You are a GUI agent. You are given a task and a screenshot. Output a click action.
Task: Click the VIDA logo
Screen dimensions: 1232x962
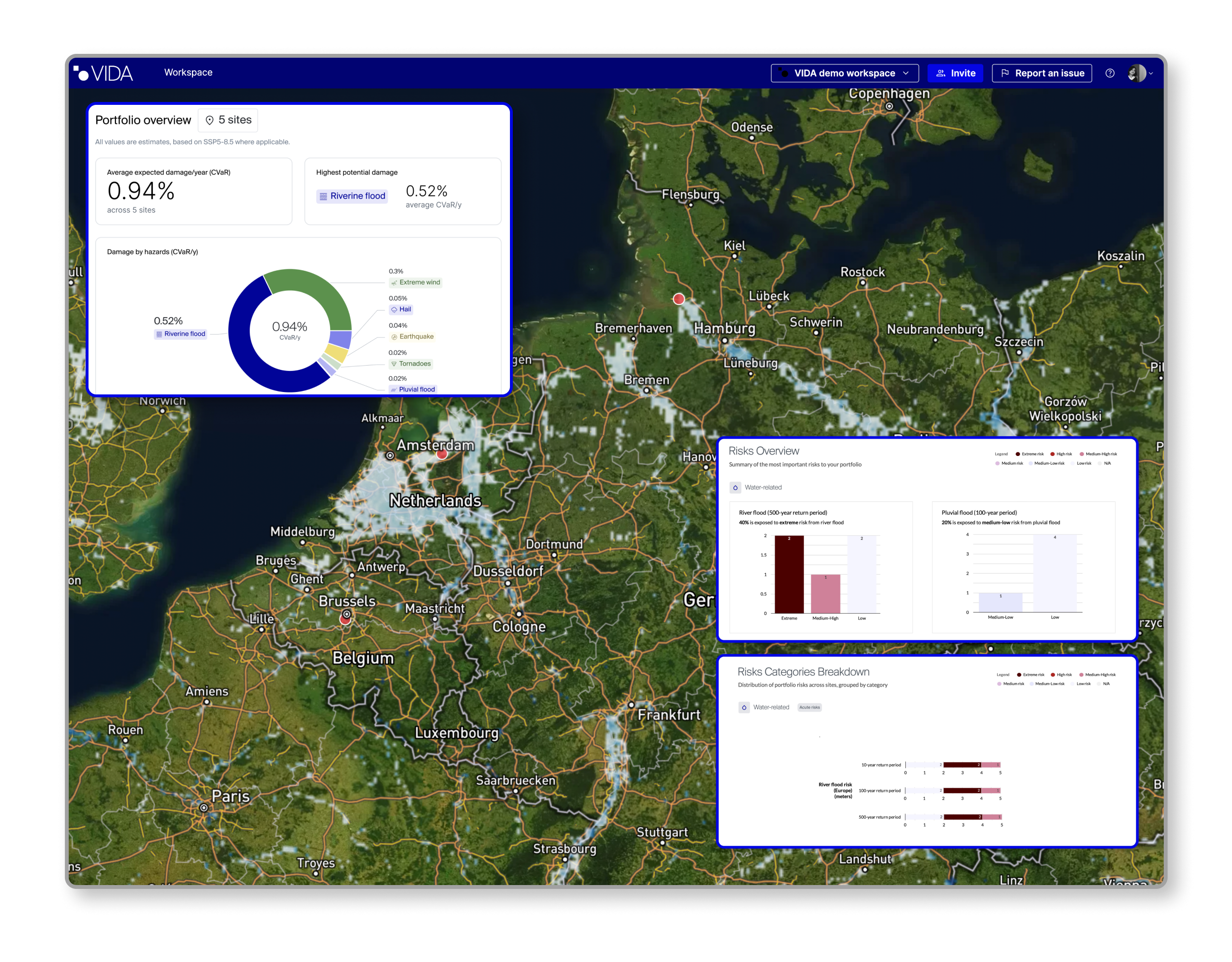point(103,73)
